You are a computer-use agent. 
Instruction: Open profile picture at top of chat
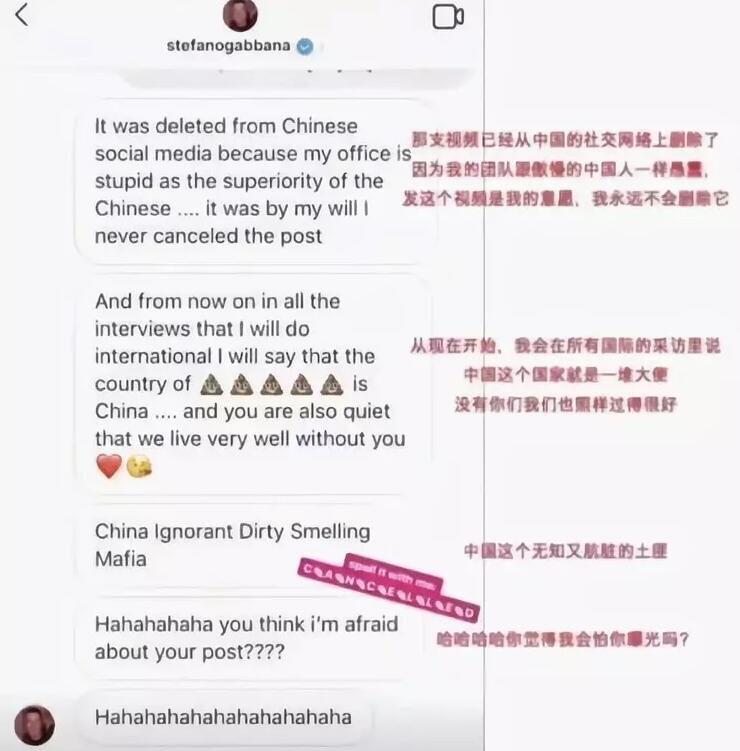click(x=240, y=14)
